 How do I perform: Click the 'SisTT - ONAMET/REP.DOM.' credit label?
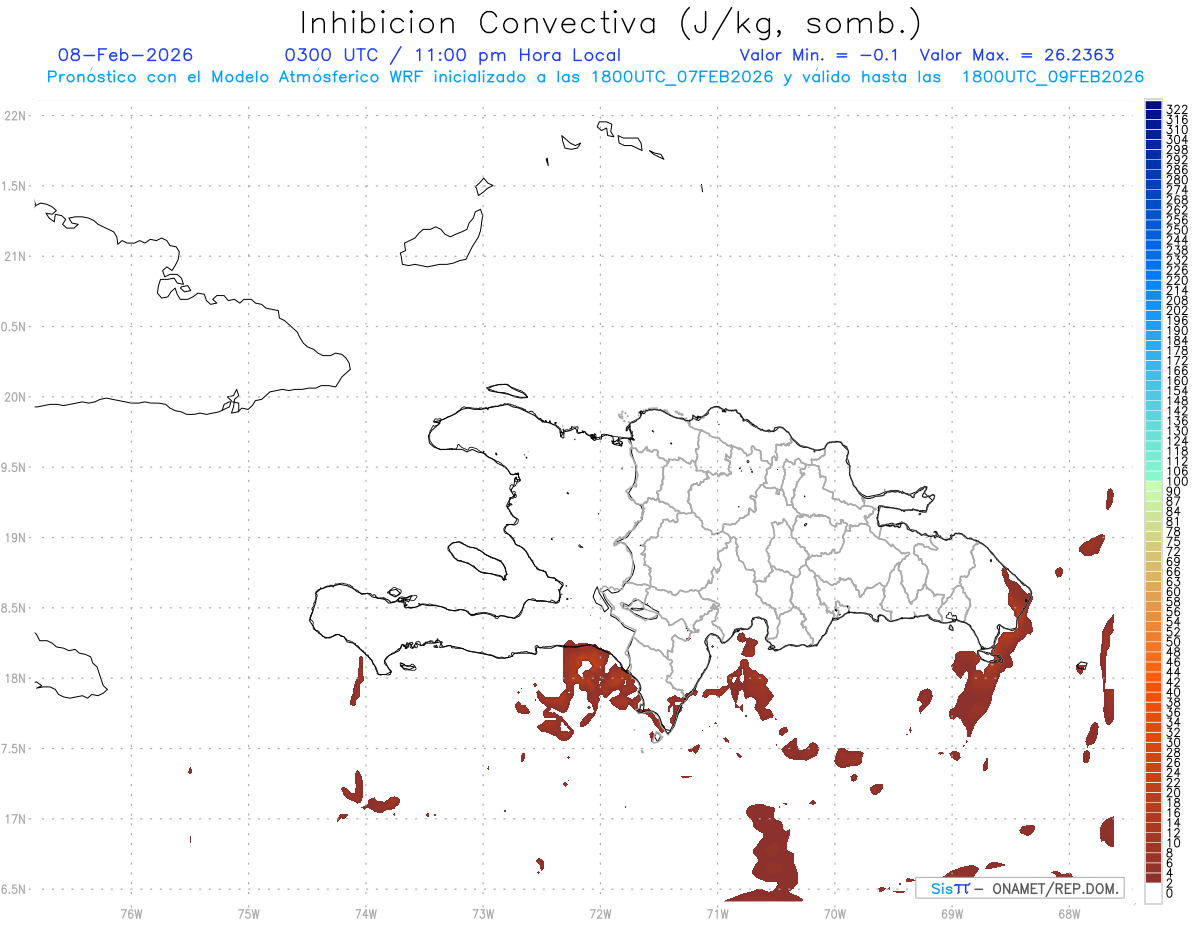pos(1022,888)
